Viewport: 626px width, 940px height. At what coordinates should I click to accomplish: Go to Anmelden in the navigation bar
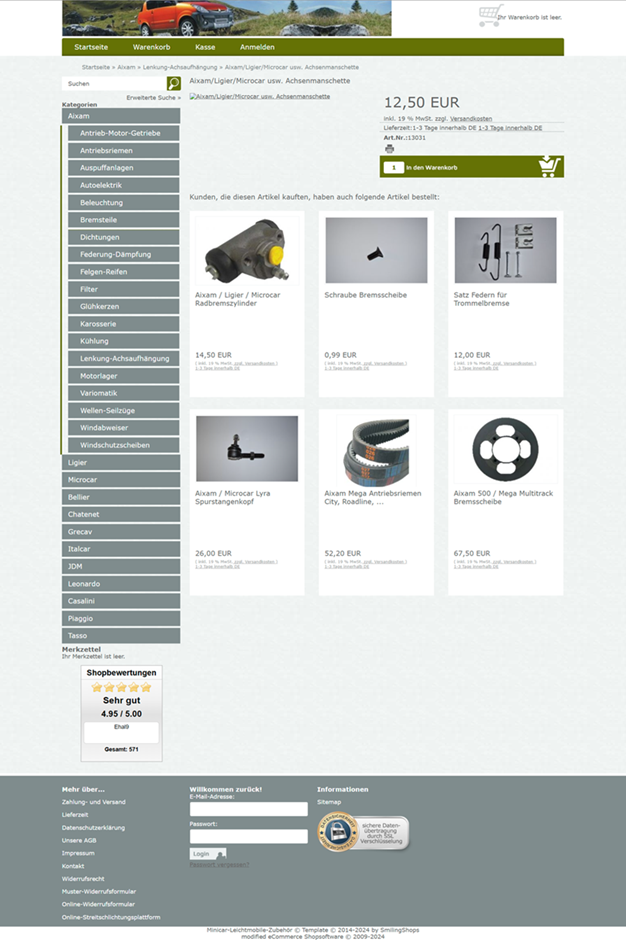(257, 47)
